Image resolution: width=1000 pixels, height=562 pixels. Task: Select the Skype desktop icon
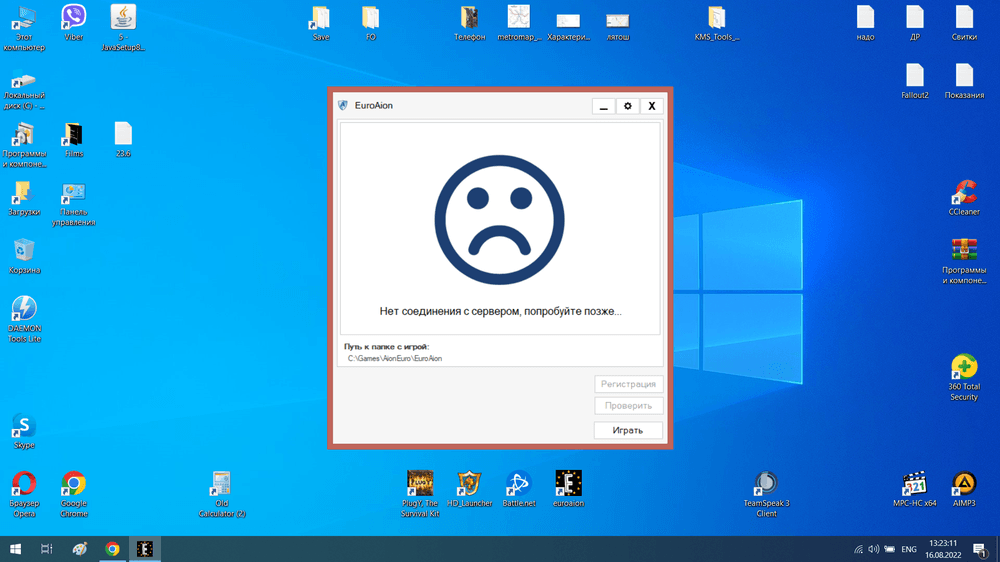23,427
